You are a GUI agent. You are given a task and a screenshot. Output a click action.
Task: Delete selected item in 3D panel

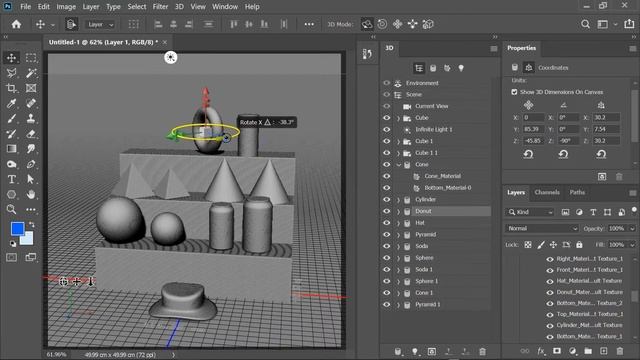pyautogui.click(x=482, y=351)
